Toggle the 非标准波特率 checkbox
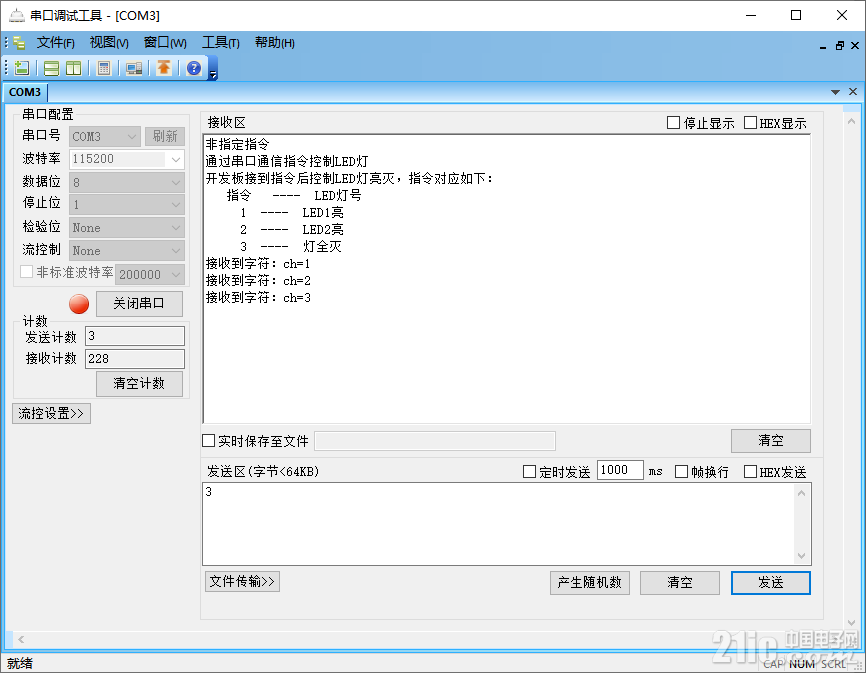The width and height of the screenshot is (866, 673). 26,272
